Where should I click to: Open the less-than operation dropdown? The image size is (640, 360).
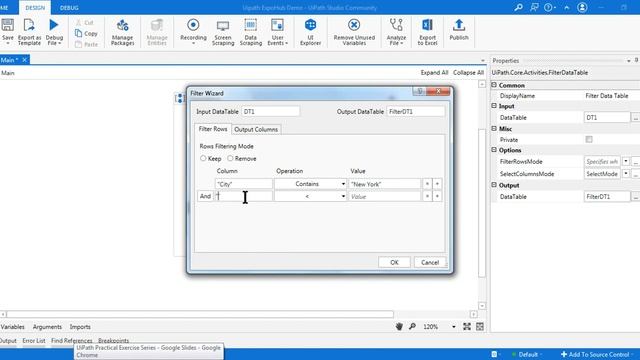pyautogui.click(x=343, y=196)
